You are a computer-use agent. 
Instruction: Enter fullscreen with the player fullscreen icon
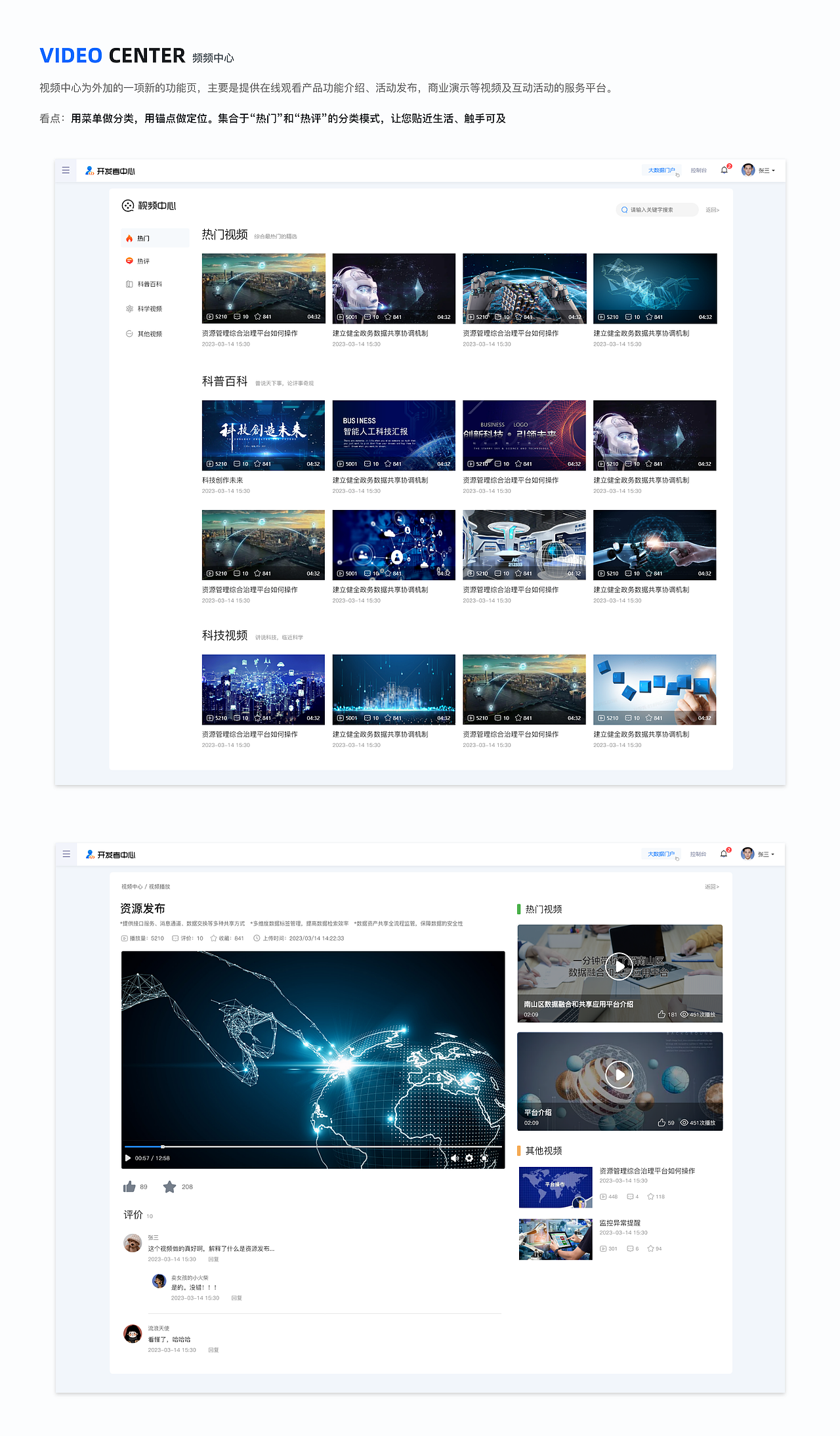[x=484, y=1158]
